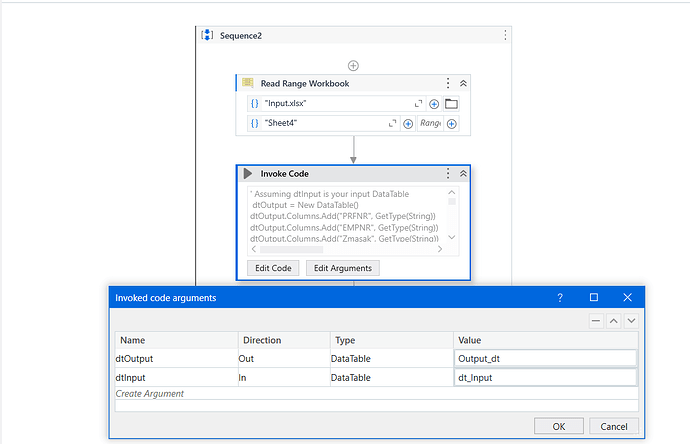This screenshot has height=444, width=690.
Task: Select the dtOutput argument name cell
Action: [176, 359]
